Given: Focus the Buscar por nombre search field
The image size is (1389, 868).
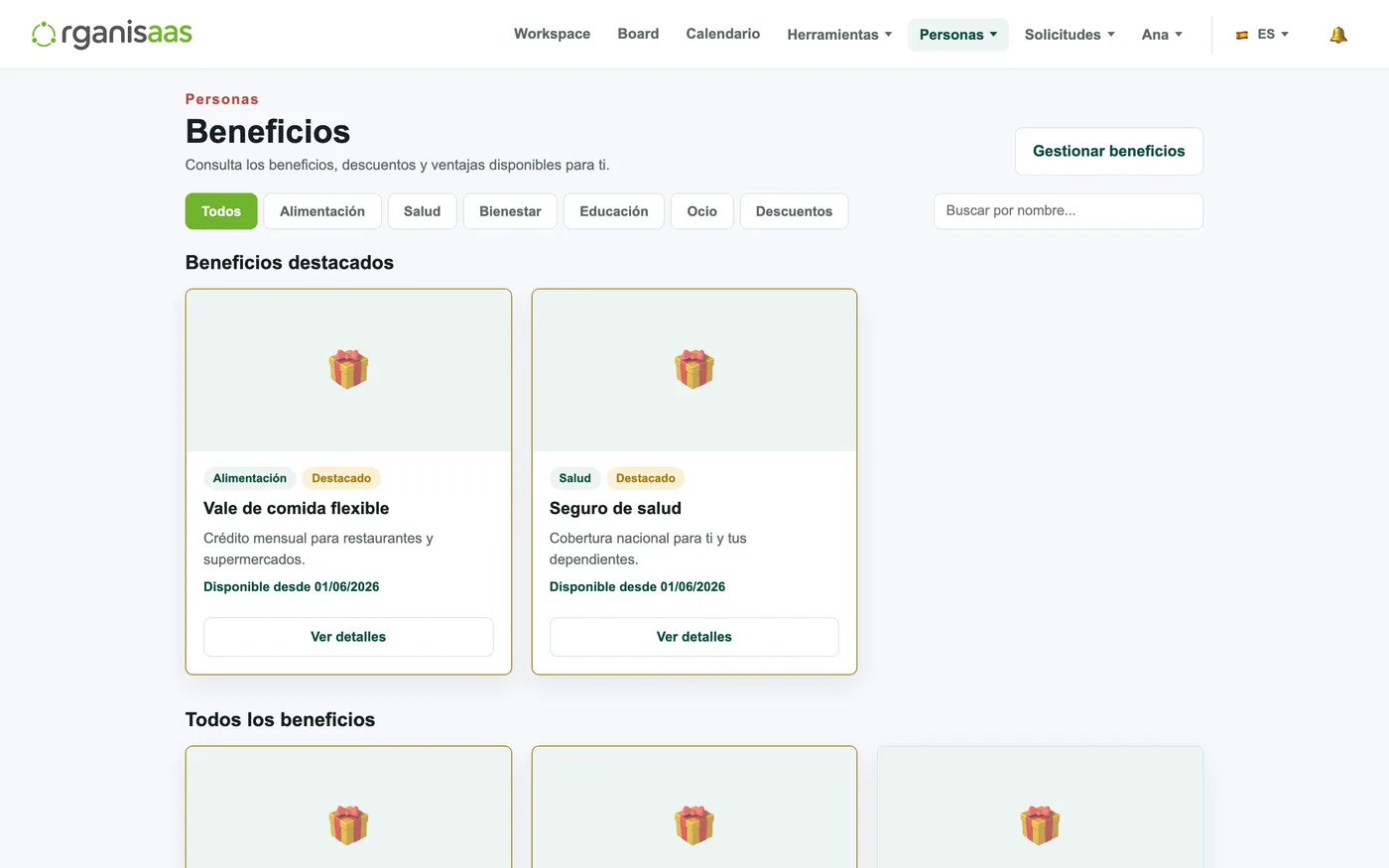Looking at the screenshot, I should [x=1069, y=211].
